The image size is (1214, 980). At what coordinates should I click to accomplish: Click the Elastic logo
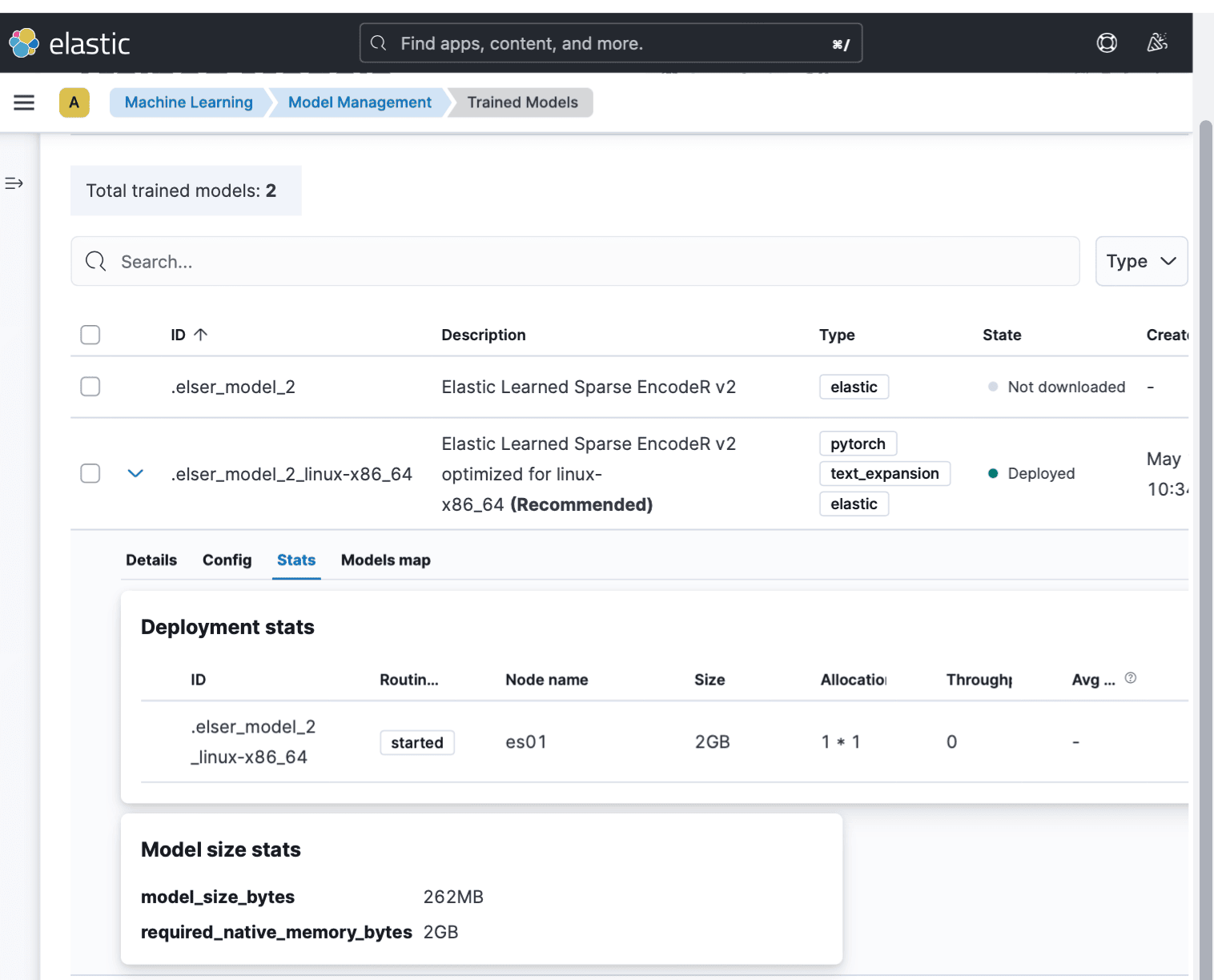click(69, 43)
